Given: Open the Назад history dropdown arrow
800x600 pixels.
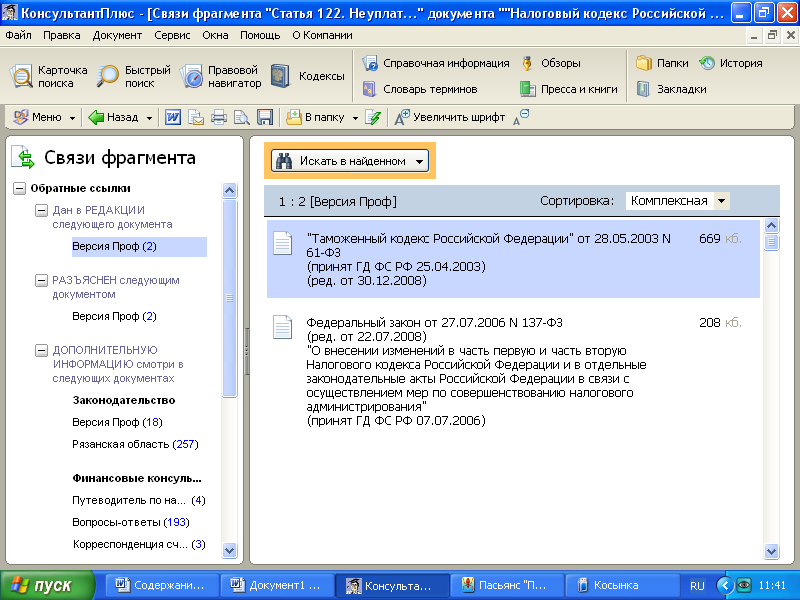Looking at the screenshot, I should (x=149, y=118).
